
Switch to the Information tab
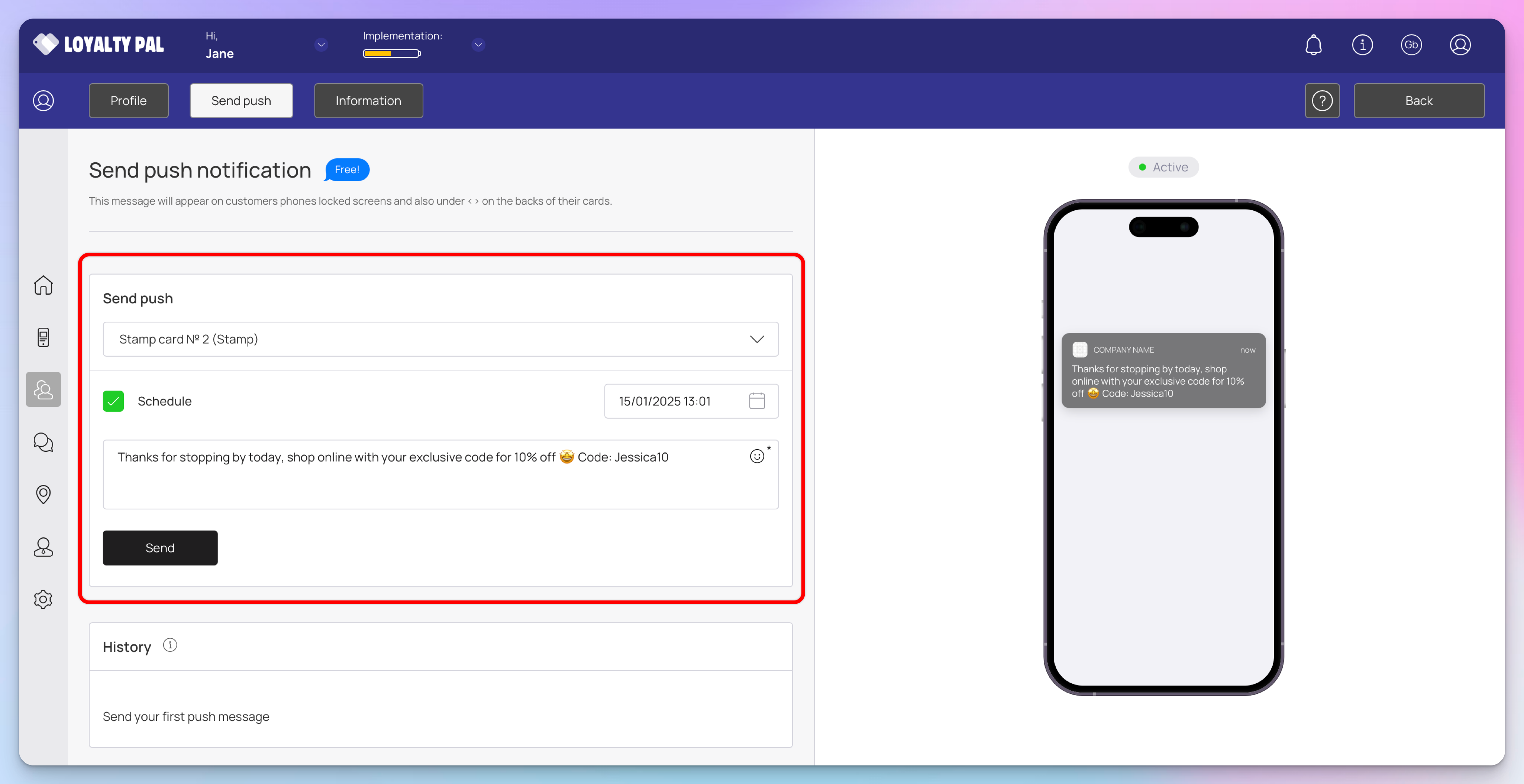[368, 101]
